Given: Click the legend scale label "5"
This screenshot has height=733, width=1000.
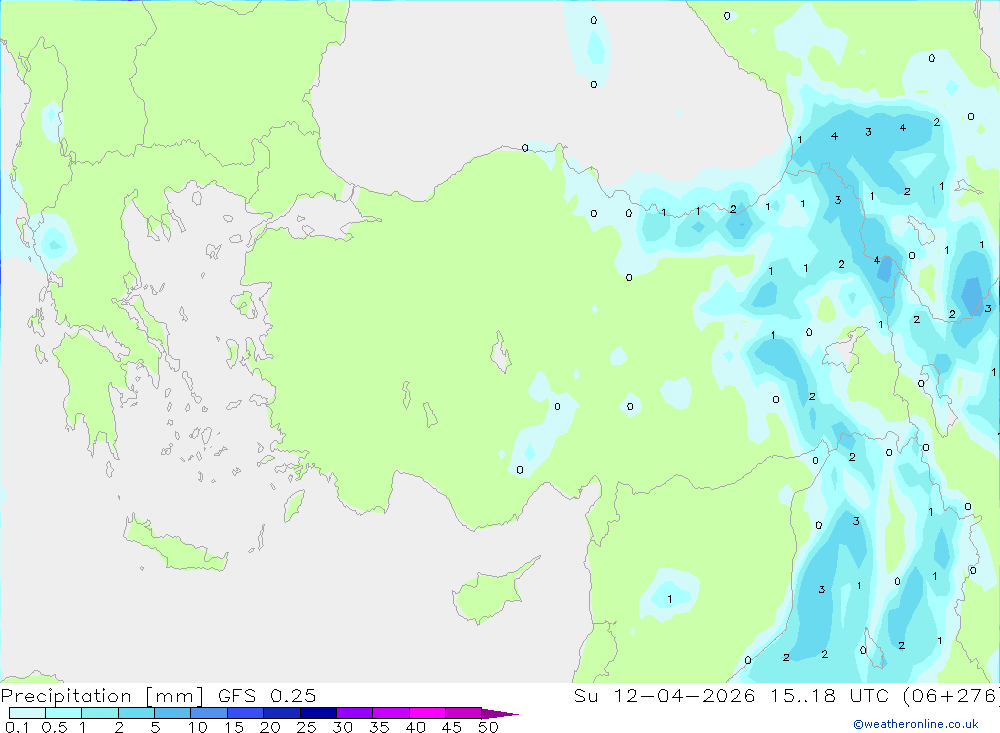Looking at the screenshot, I should pos(155,727).
